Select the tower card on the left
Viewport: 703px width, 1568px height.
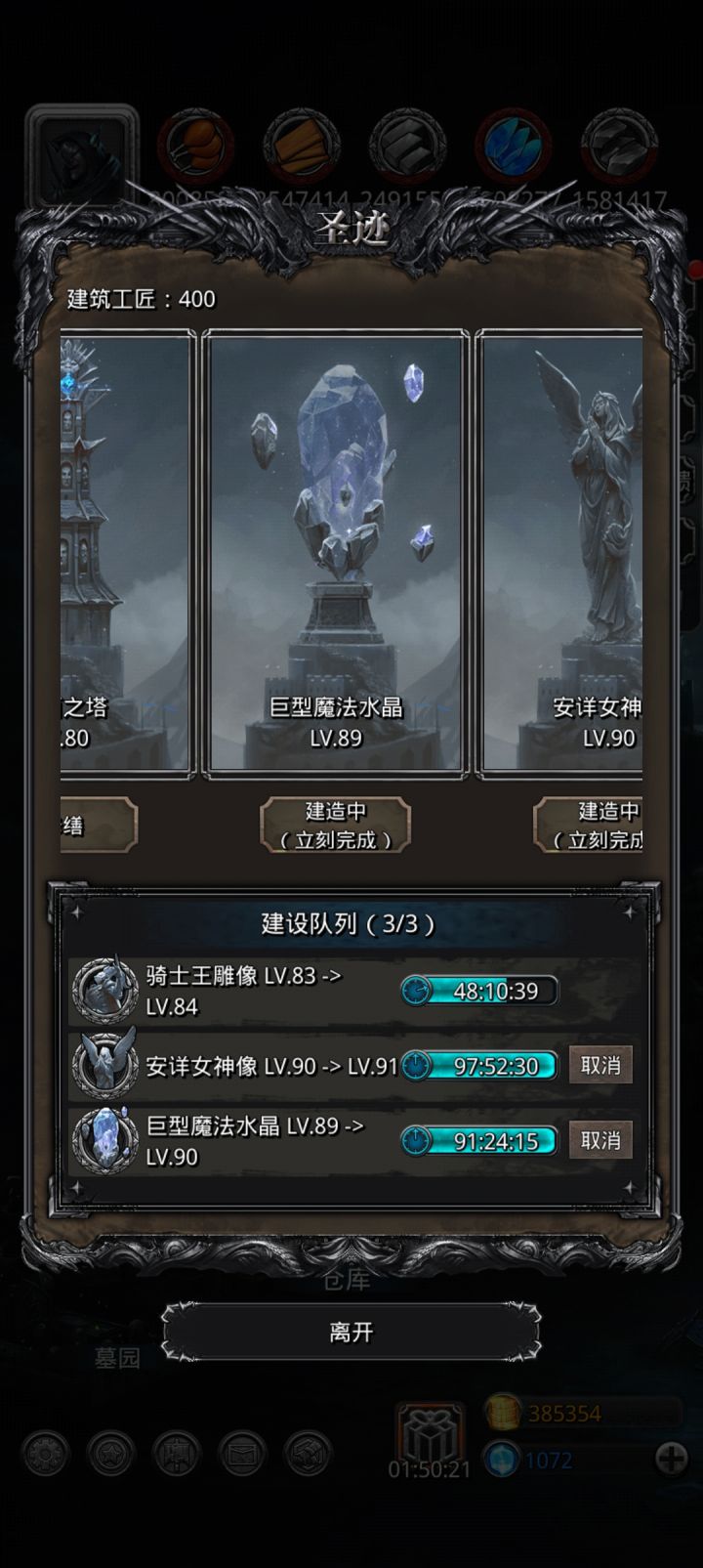126,554
